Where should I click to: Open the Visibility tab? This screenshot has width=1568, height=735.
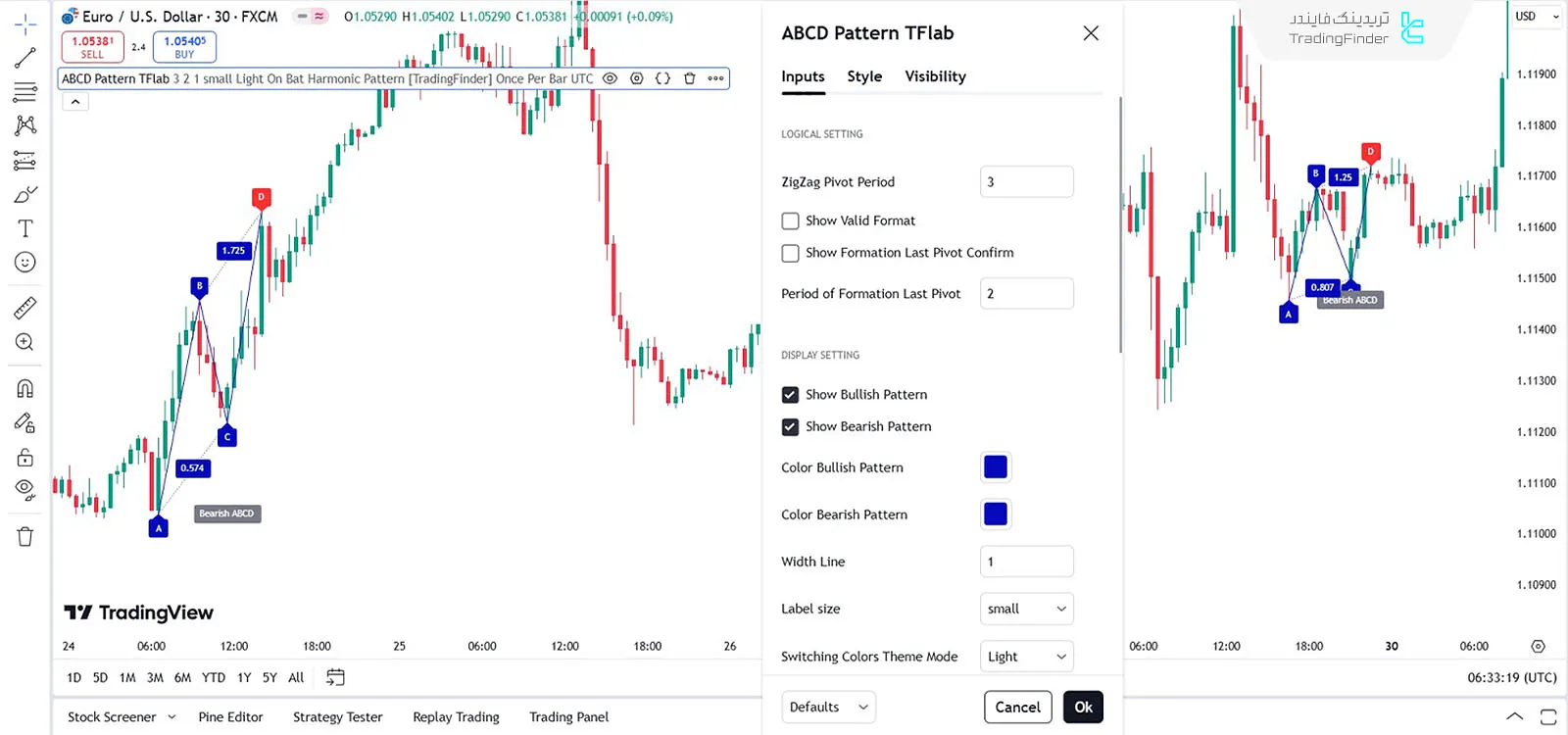click(935, 76)
